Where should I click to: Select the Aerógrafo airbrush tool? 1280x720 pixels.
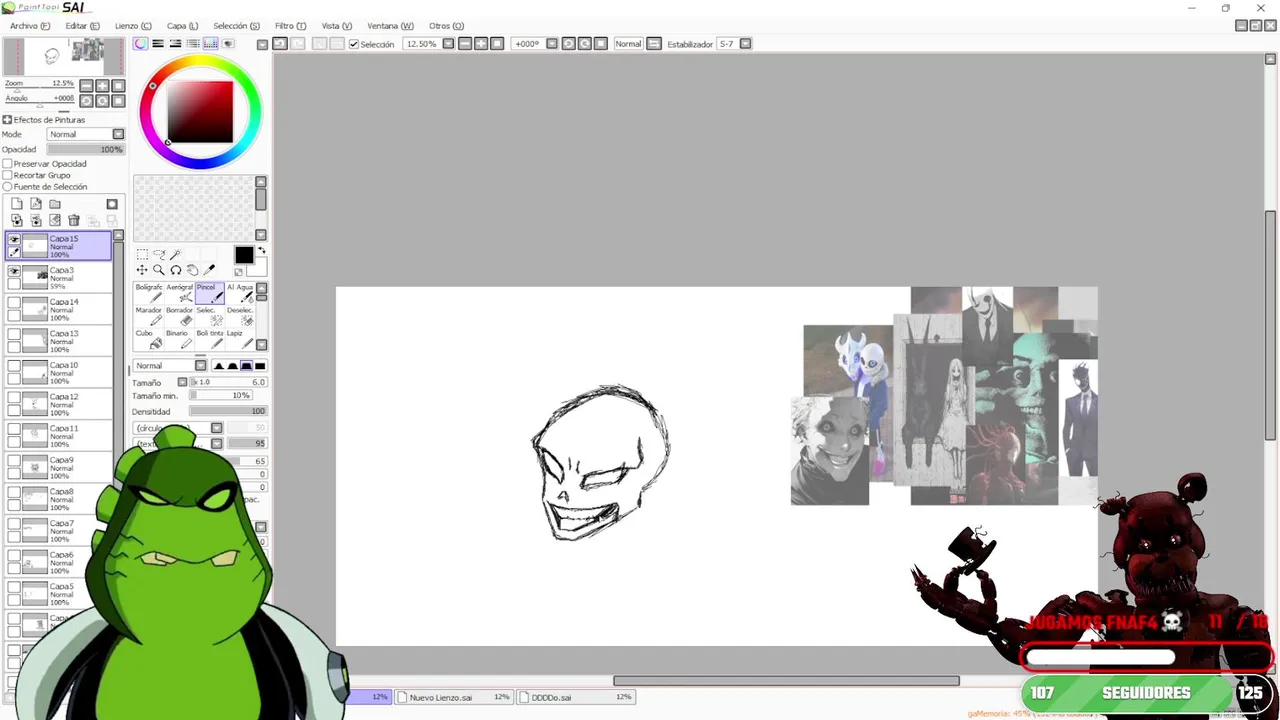[179, 293]
